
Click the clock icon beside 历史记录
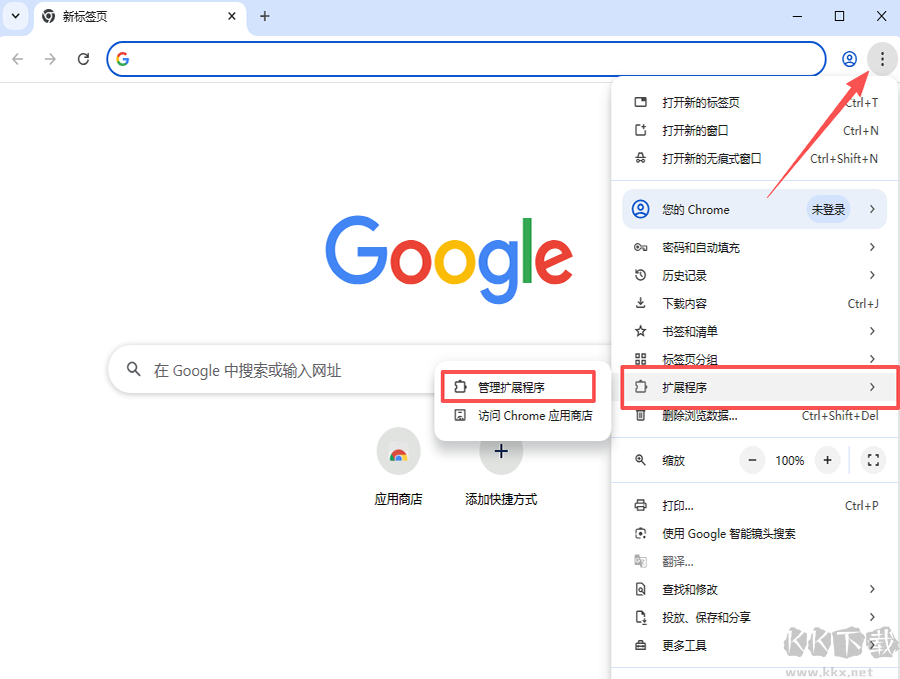coord(641,275)
